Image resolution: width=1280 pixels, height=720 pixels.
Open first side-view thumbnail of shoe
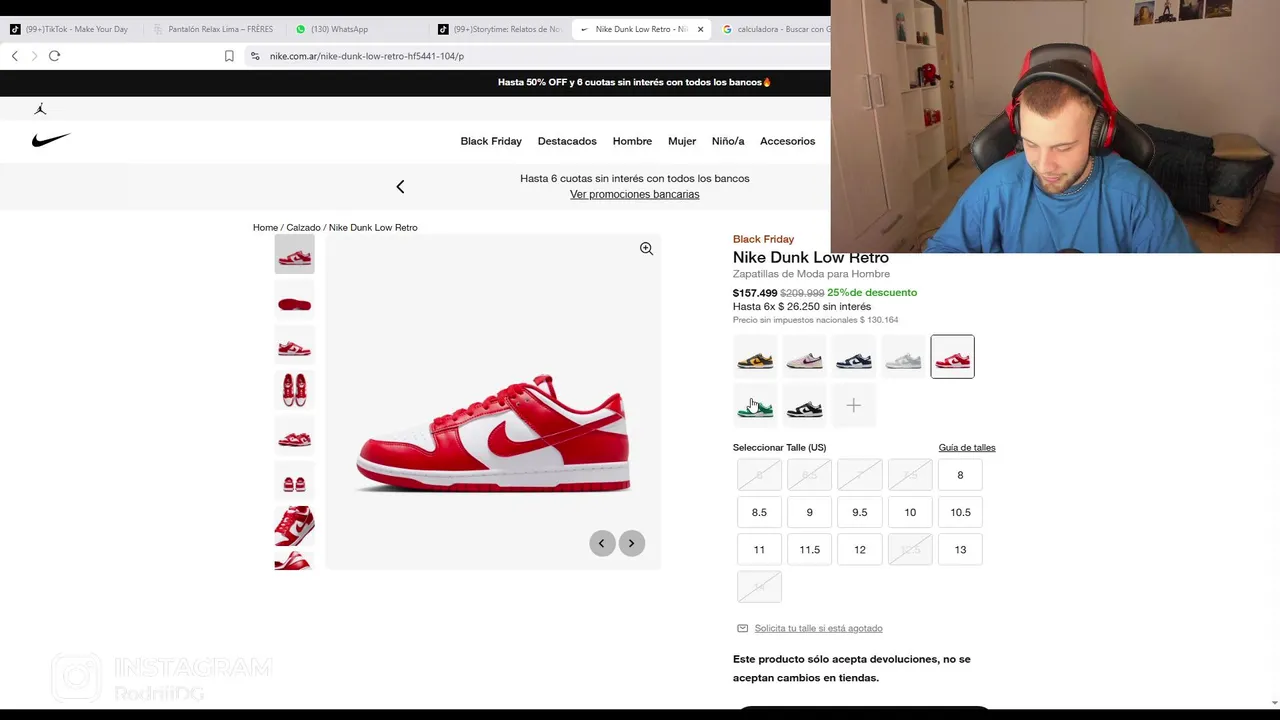pyautogui.click(x=294, y=255)
